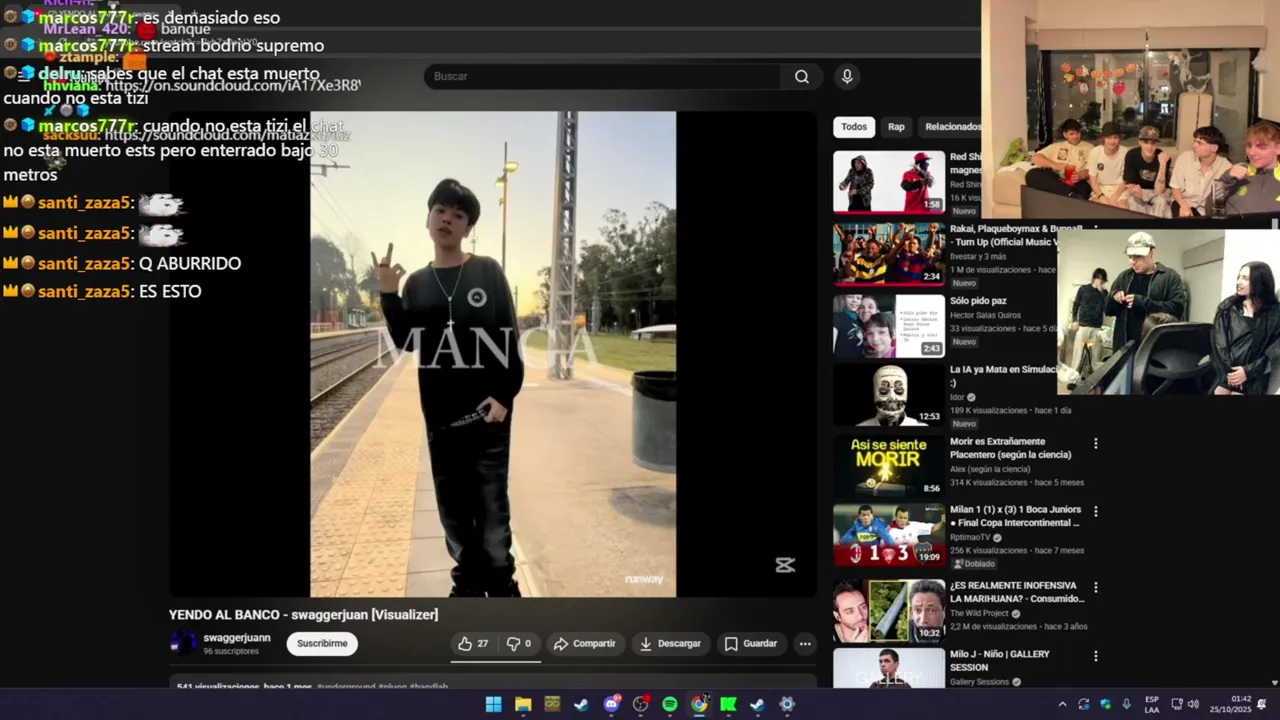Open the green Kick app icon in taskbar
Viewport: 1280px width, 720px height.
tap(728, 704)
